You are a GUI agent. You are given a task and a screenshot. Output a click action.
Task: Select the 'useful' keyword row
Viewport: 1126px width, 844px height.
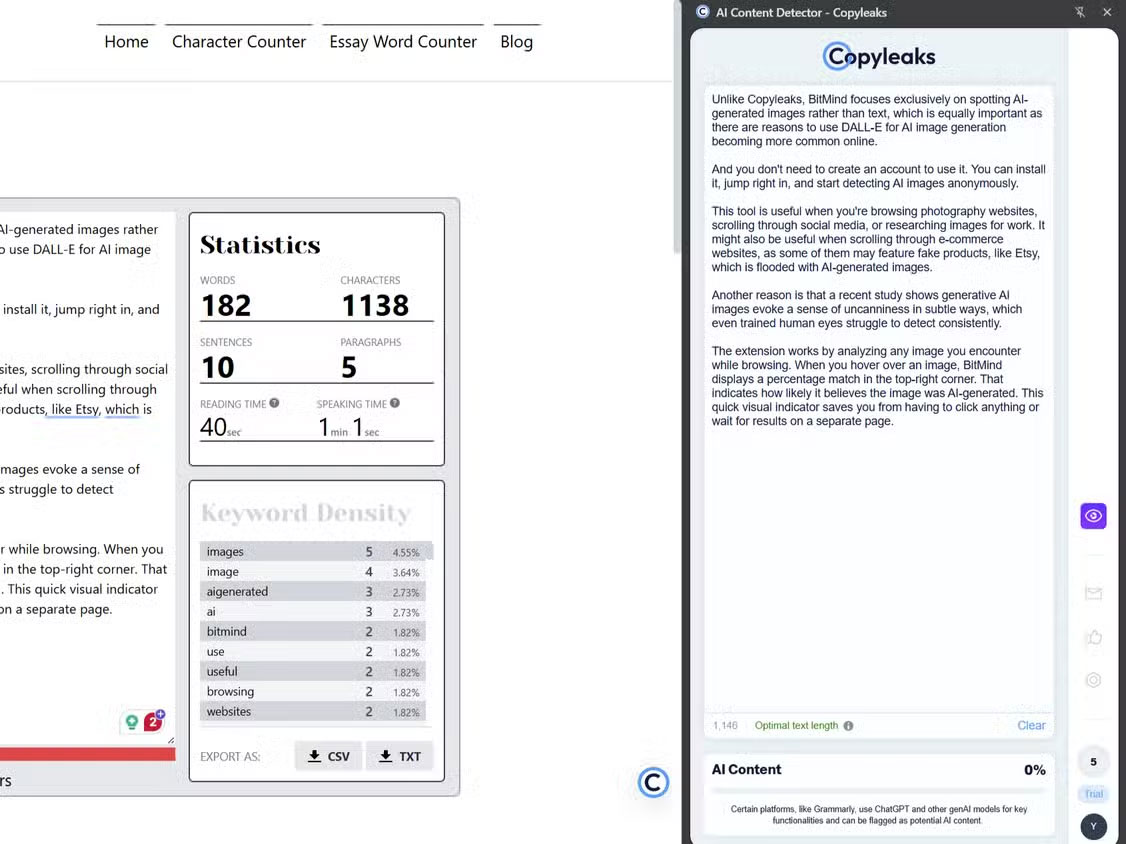[x=313, y=672]
